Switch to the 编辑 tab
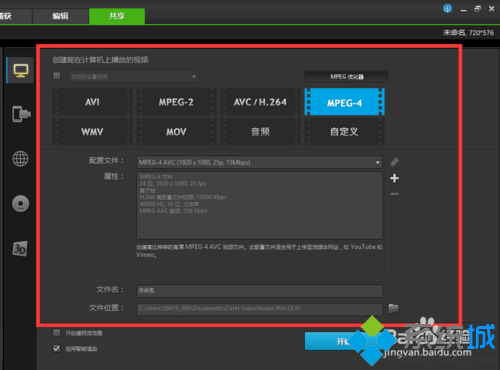 (x=60, y=16)
